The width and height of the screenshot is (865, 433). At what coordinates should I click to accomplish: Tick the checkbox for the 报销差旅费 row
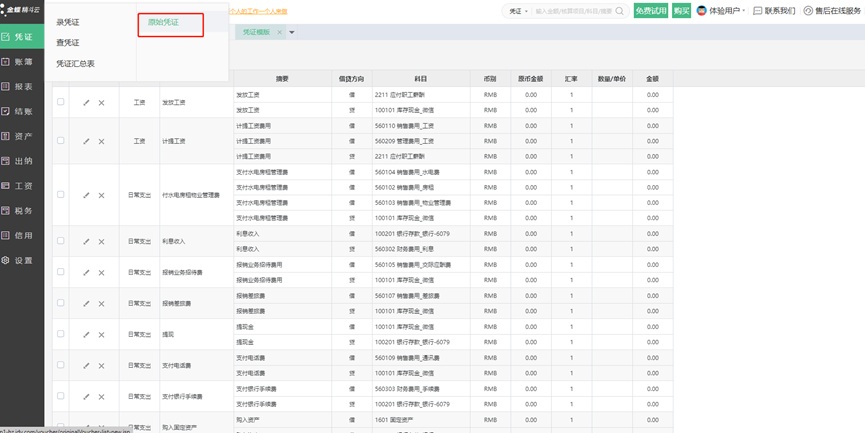(x=61, y=303)
